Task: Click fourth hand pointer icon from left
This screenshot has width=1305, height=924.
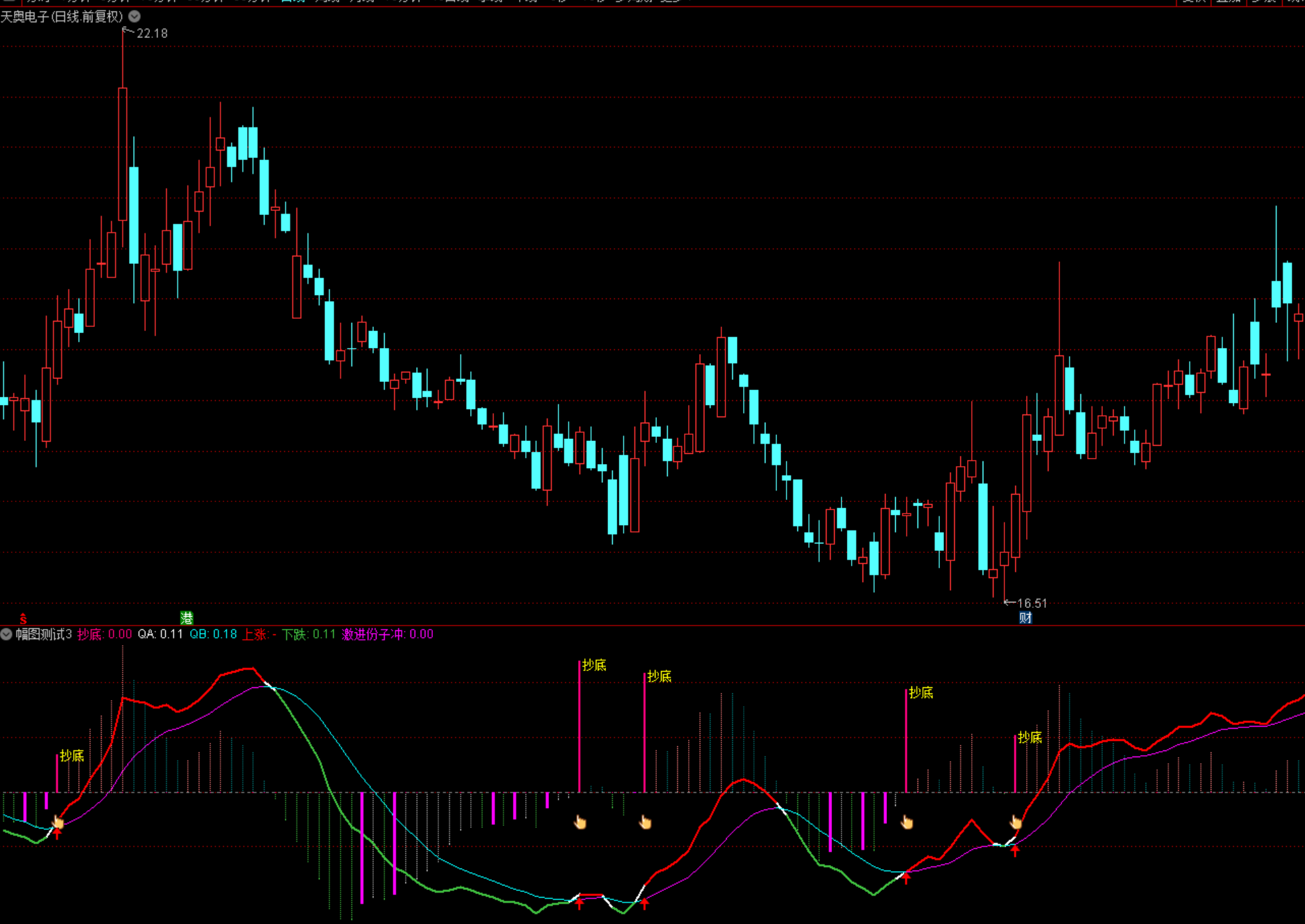Action: point(907,823)
